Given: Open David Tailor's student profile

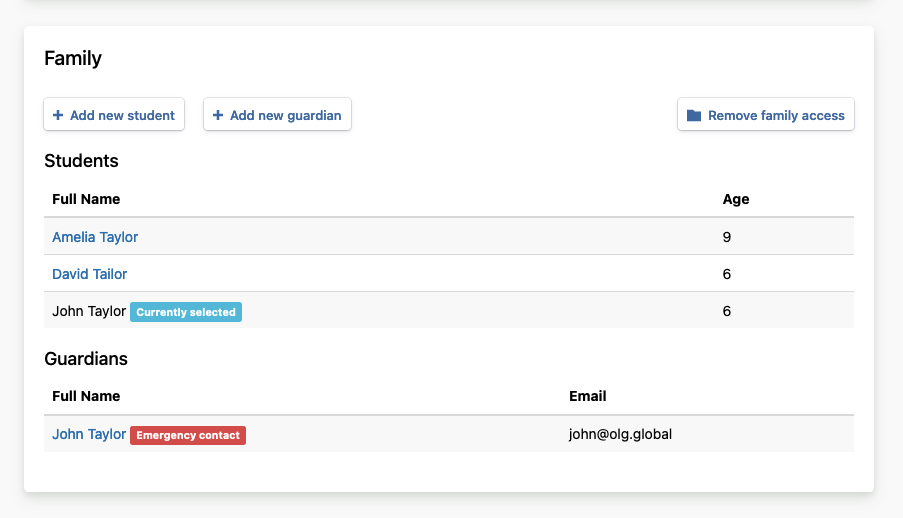Looking at the screenshot, I should (x=89, y=274).
